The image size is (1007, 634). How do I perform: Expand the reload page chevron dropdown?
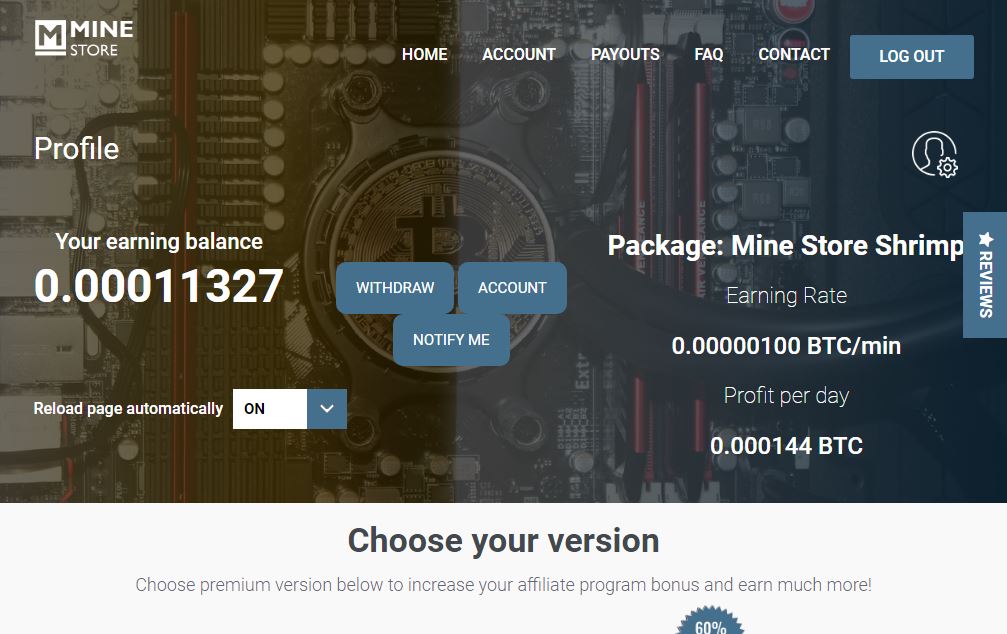click(x=327, y=409)
